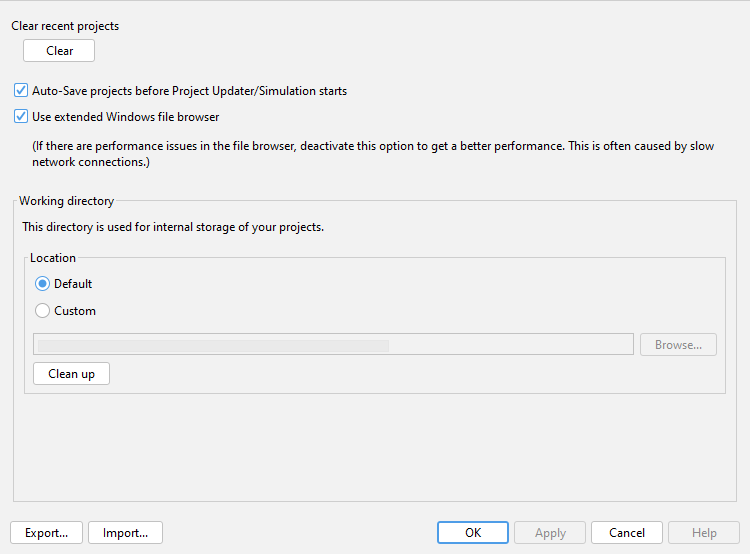Open the Export... settings dialog
The height and width of the screenshot is (554, 750).
click(x=46, y=533)
